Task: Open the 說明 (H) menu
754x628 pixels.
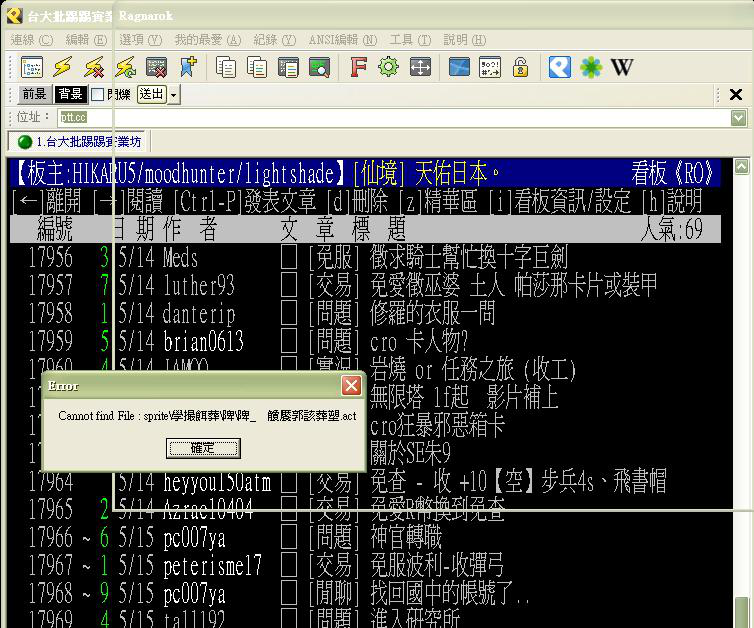Action: pyautogui.click(x=465, y=40)
